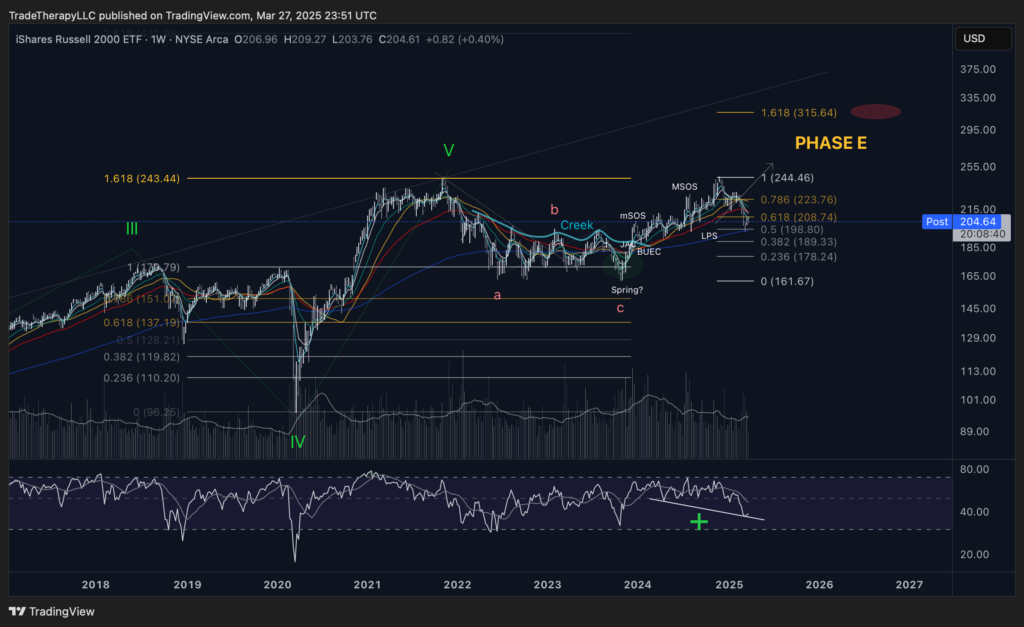Image resolution: width=1024 pixels, height=627 pixels.
Task: Select the 2020 label on time axis
Action: click(x=277, y=584)
